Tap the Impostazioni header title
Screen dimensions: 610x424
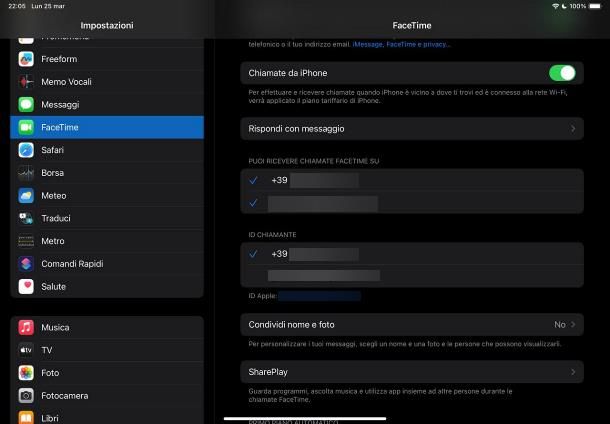tap(107, 25)
